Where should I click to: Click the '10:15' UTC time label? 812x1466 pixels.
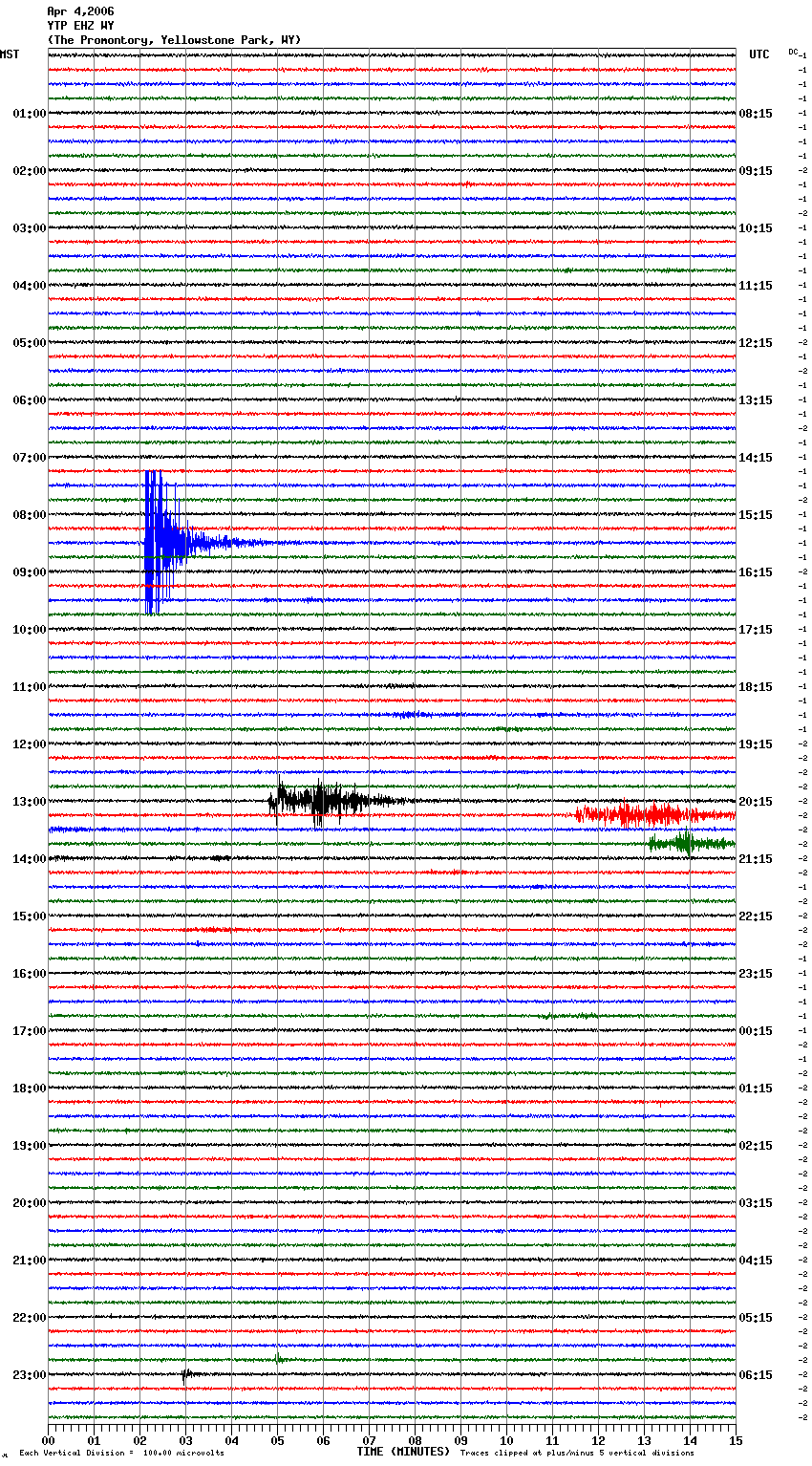[x=756, y=228]
